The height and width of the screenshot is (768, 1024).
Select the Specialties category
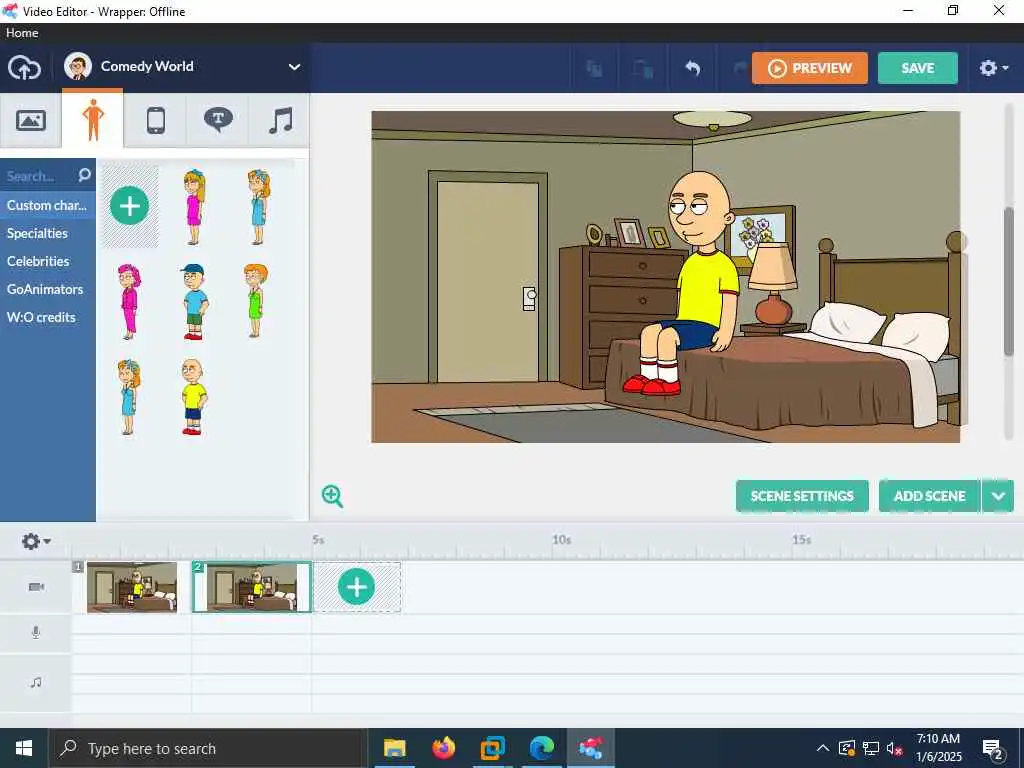(37, 233)
